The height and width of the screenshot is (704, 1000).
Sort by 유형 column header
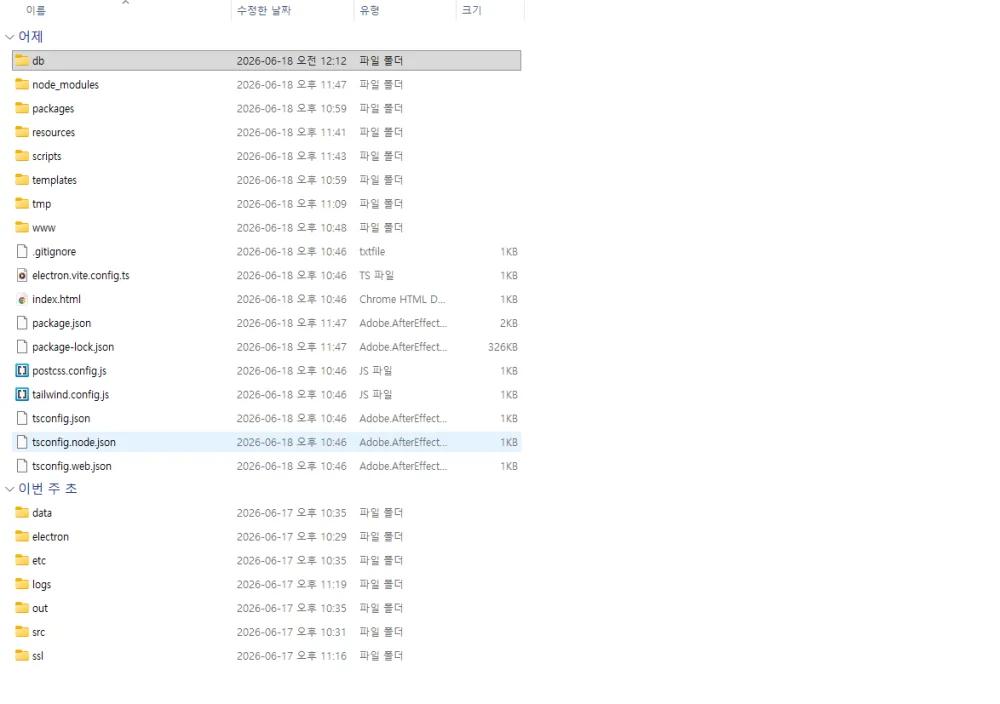click(369, 10)
